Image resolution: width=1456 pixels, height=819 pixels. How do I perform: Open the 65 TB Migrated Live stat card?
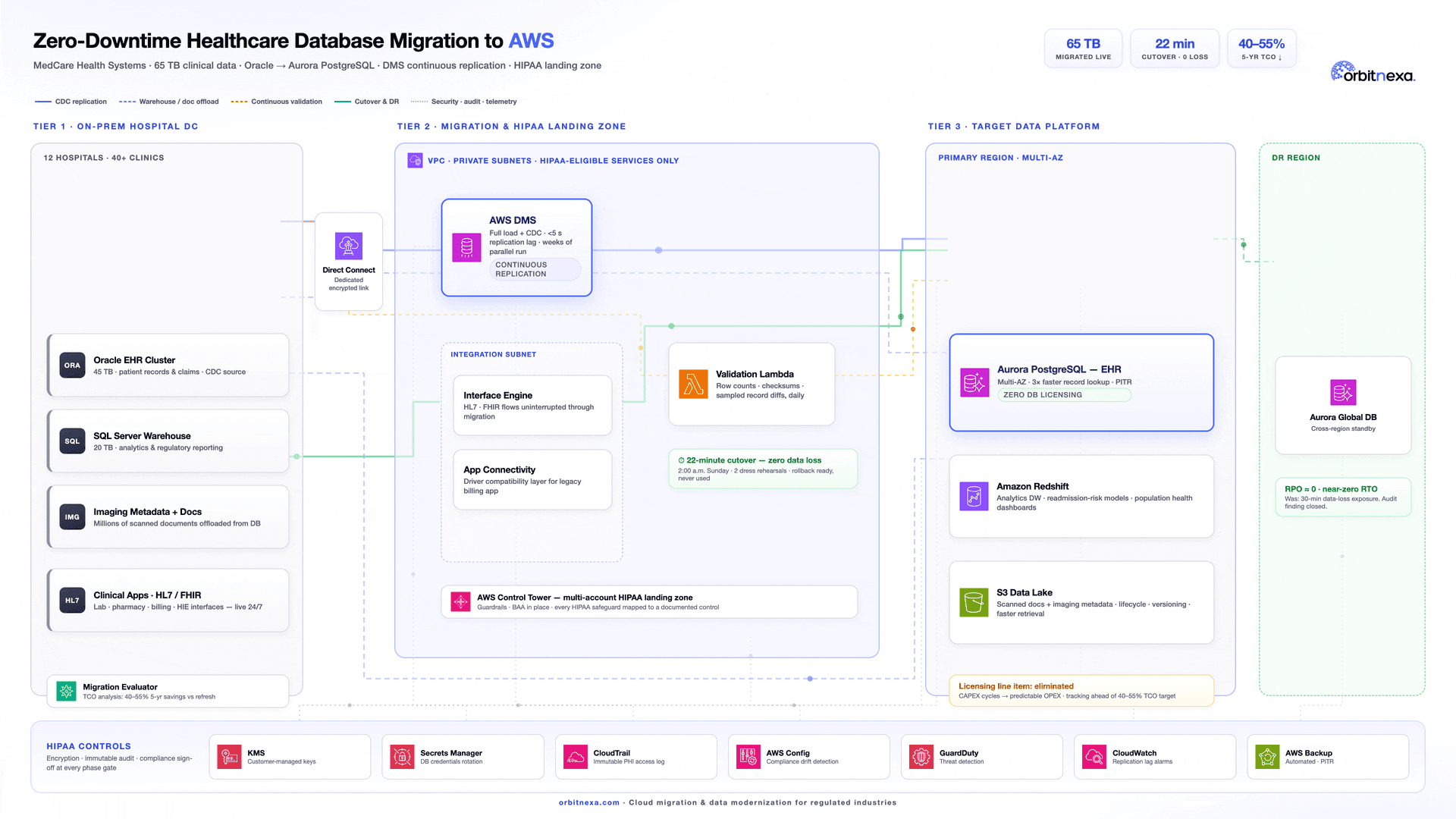click(1083, 49)
